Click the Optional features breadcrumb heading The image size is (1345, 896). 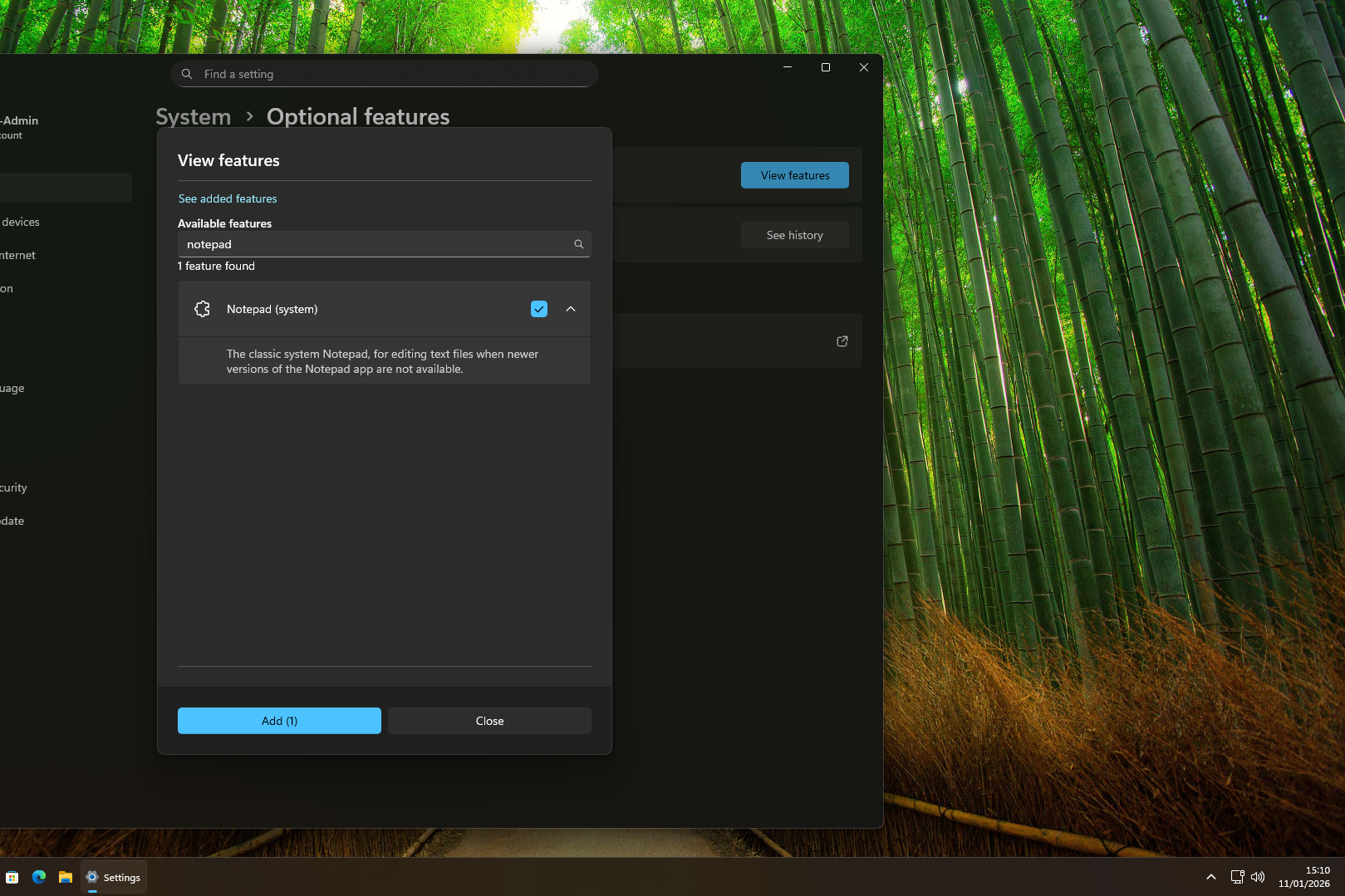(x=358, y=116)
